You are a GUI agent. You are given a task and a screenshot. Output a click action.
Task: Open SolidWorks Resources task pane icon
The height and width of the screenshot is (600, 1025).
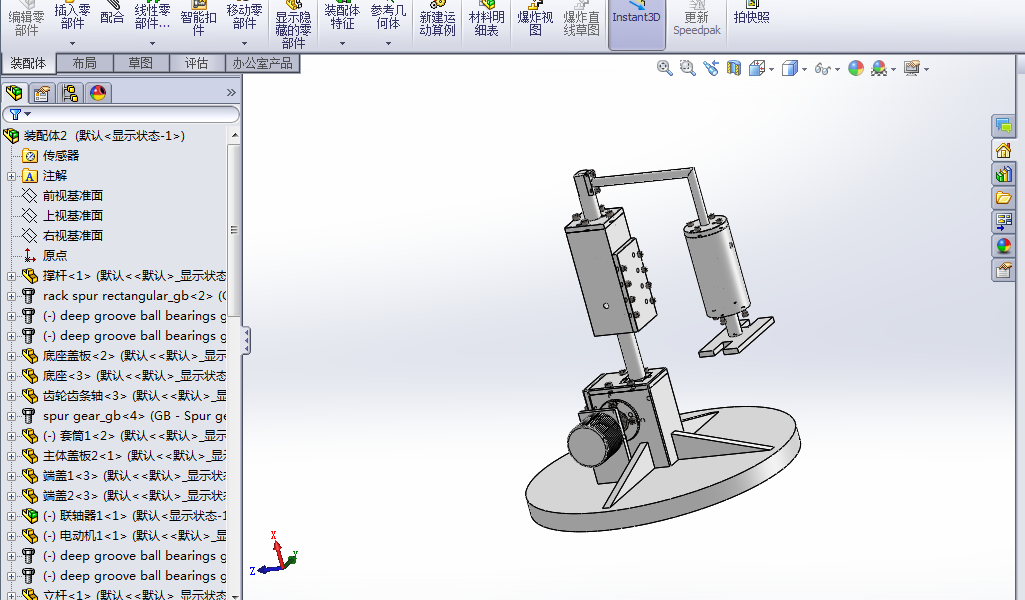click(x=1003, y=150)
